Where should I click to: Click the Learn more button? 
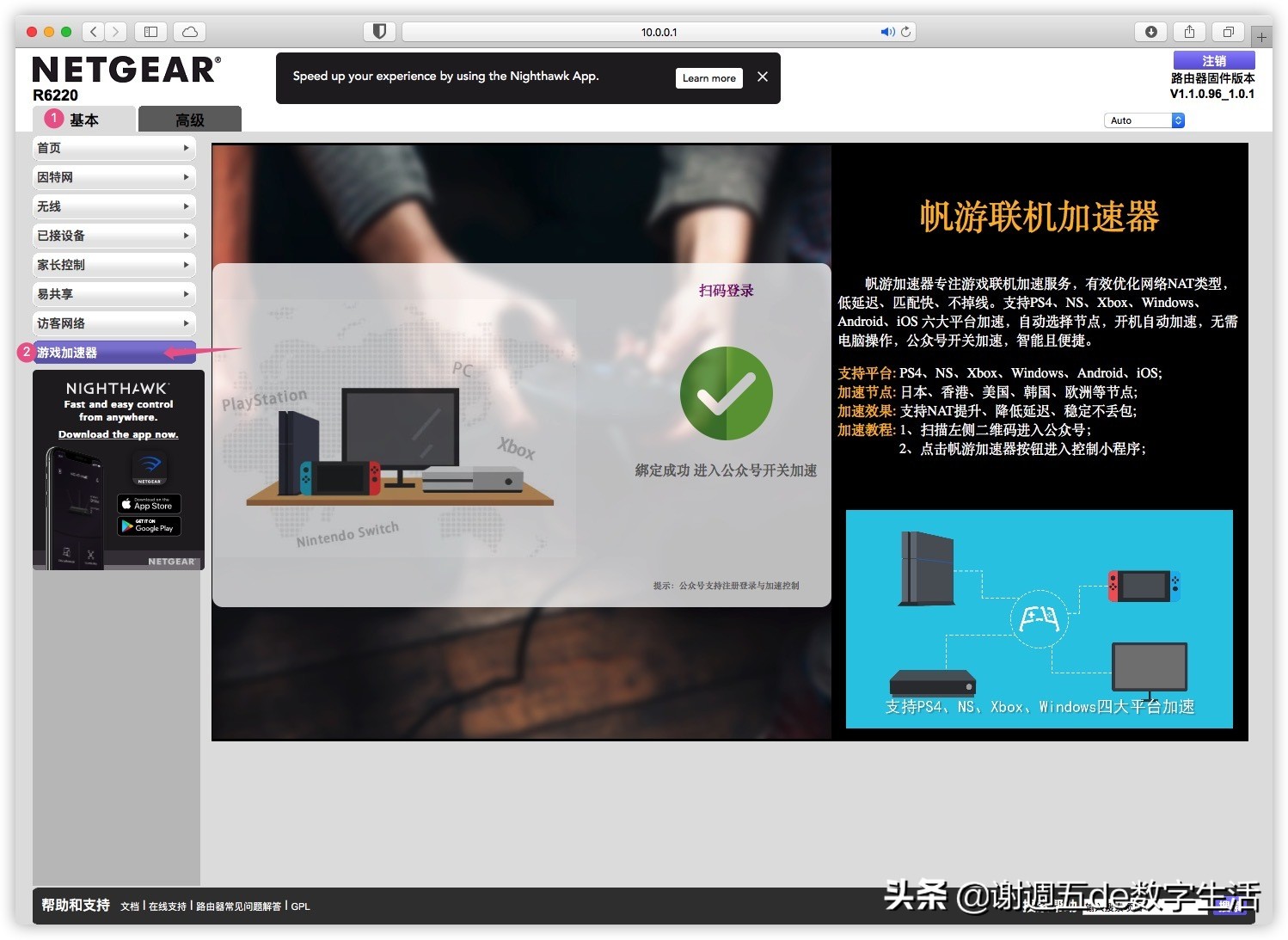(708, 77)
